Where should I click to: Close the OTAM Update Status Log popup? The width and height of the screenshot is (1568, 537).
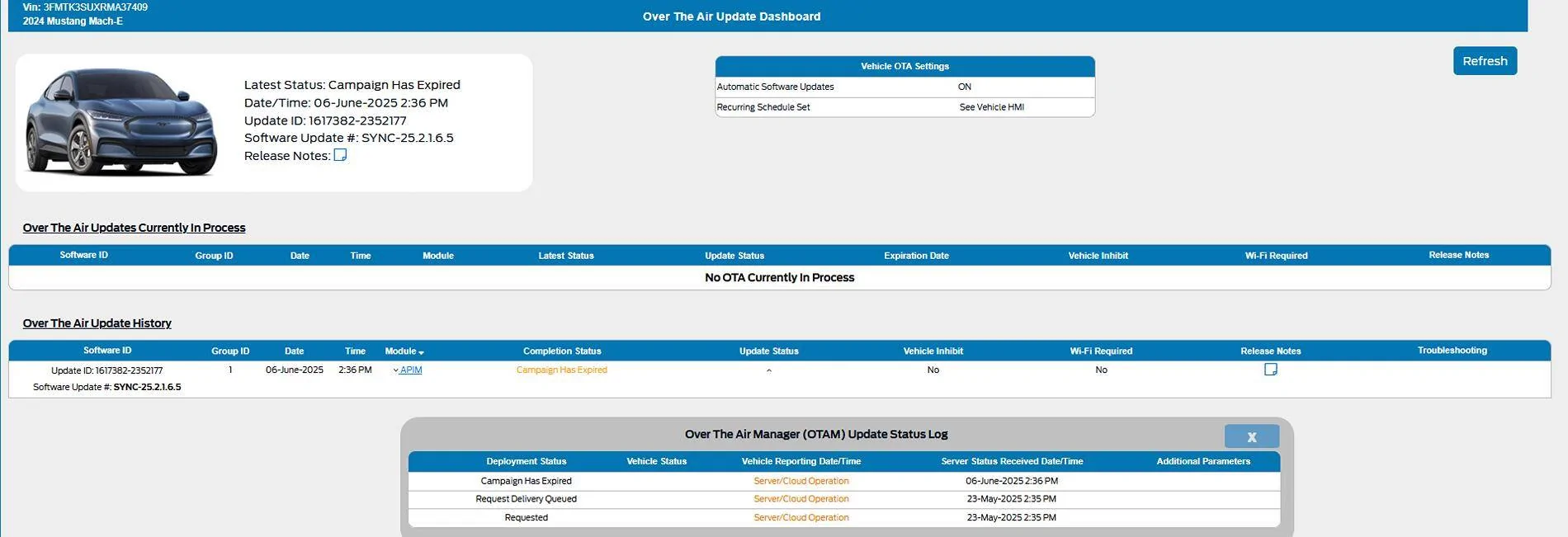1251,436
